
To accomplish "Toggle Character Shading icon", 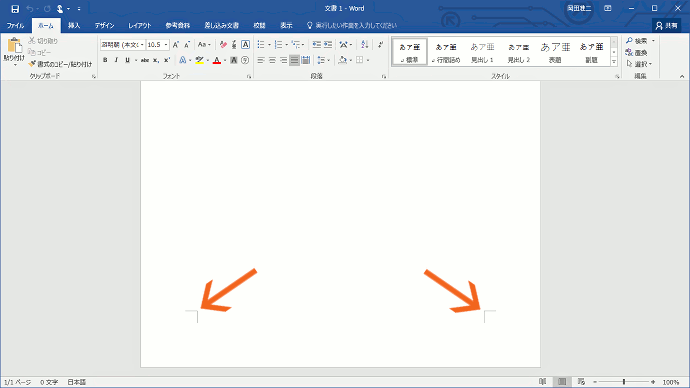I will pyautogui.click(x=234, y=60).
